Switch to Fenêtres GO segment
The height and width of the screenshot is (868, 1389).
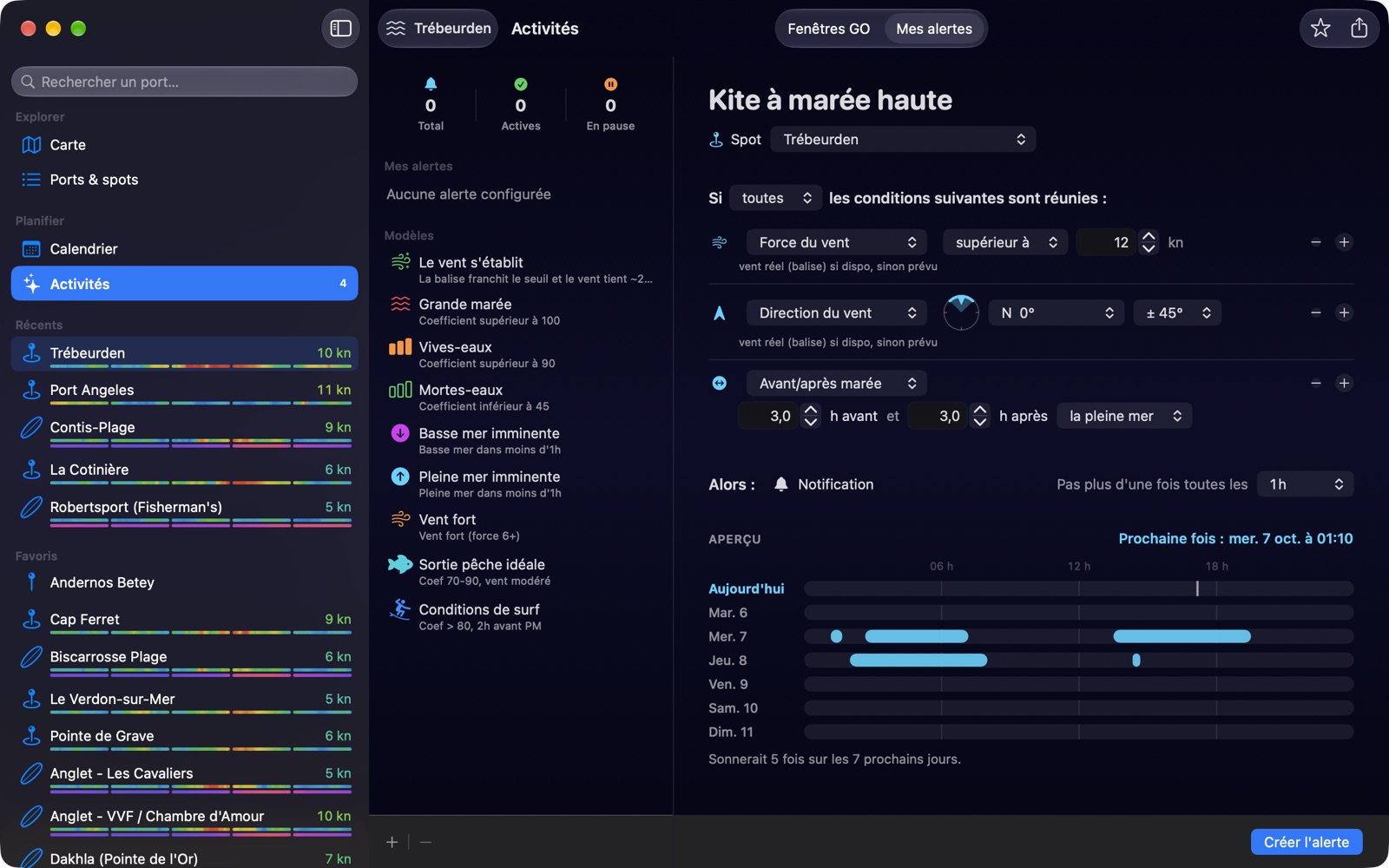point(828,29)
